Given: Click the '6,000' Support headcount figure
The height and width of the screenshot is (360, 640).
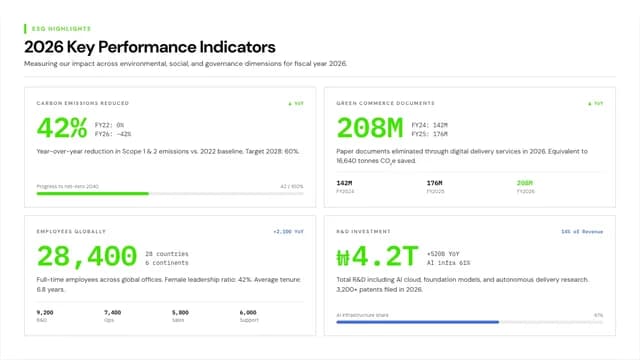Looking at the screenshot, I should pos(248,312).
